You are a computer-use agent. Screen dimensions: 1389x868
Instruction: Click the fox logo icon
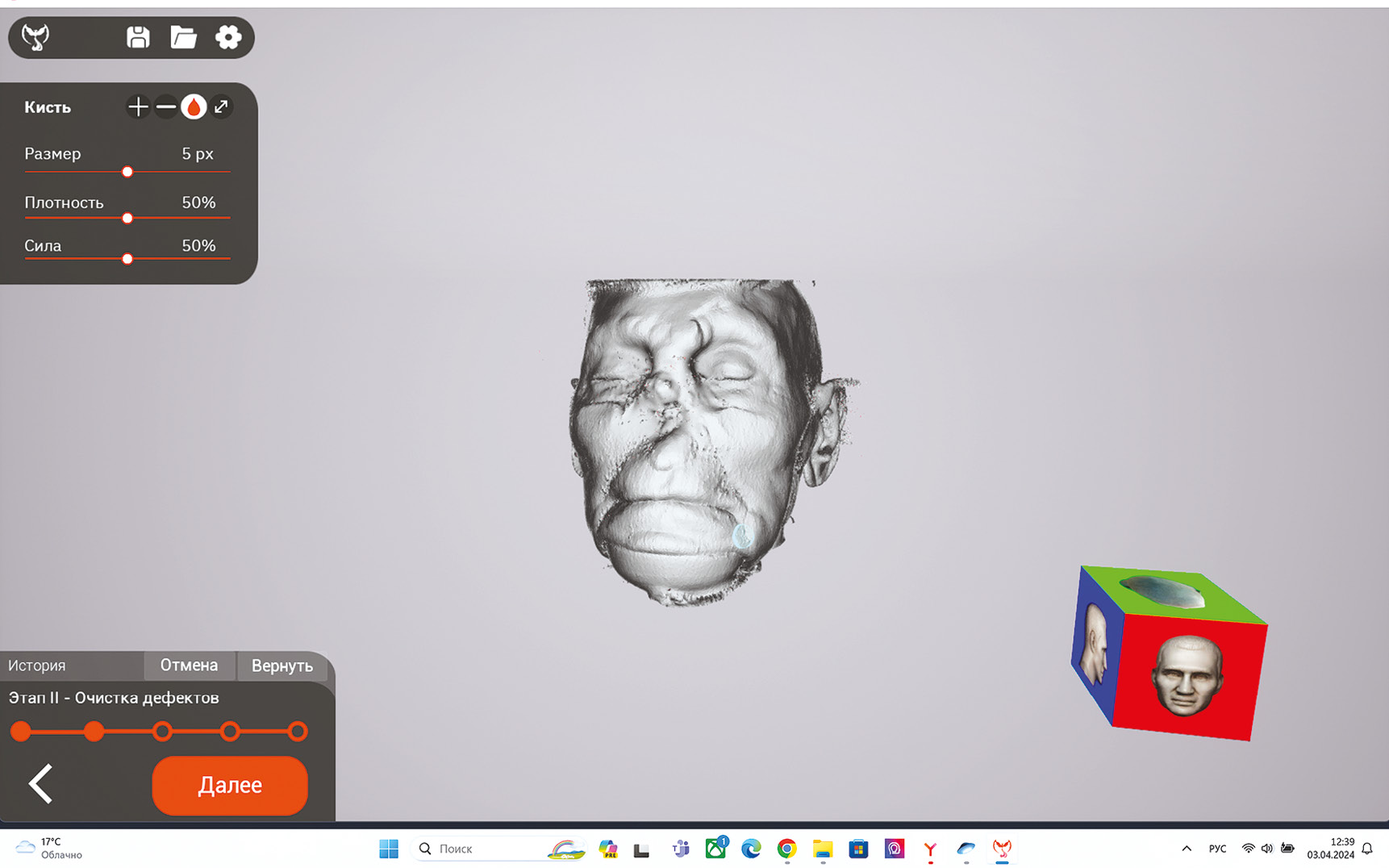pos(35,37)
